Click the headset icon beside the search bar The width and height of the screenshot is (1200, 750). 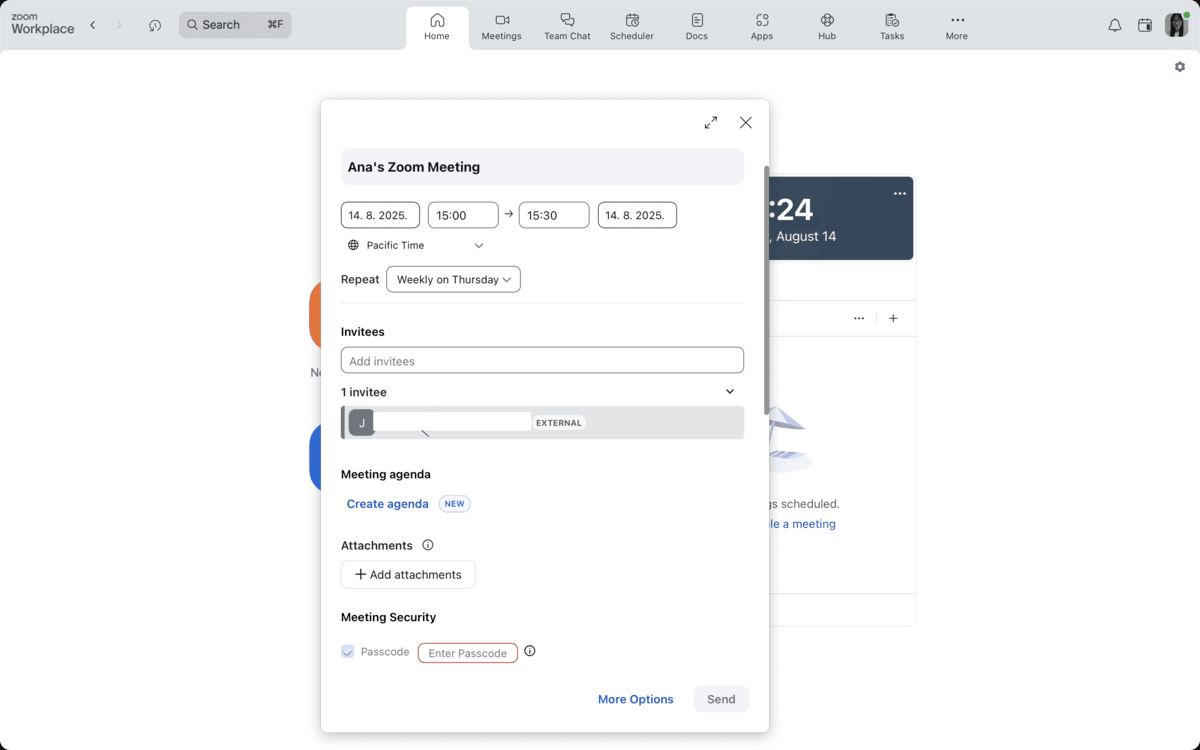pyautogui.click(x=155, y=25)
